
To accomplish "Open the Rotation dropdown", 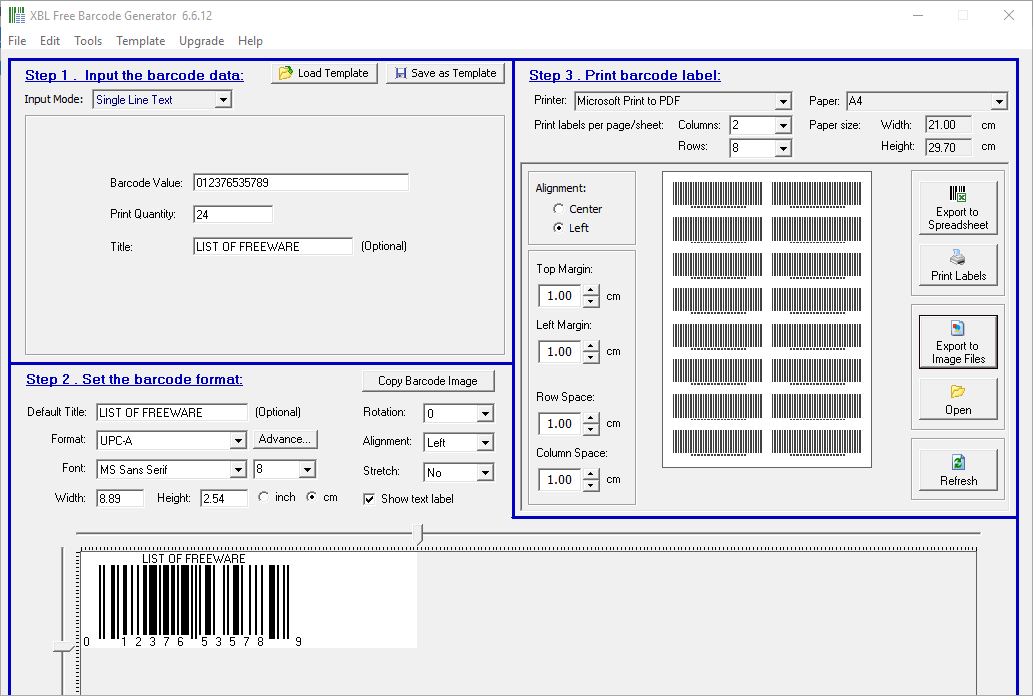I will click(x=485, y=414).
